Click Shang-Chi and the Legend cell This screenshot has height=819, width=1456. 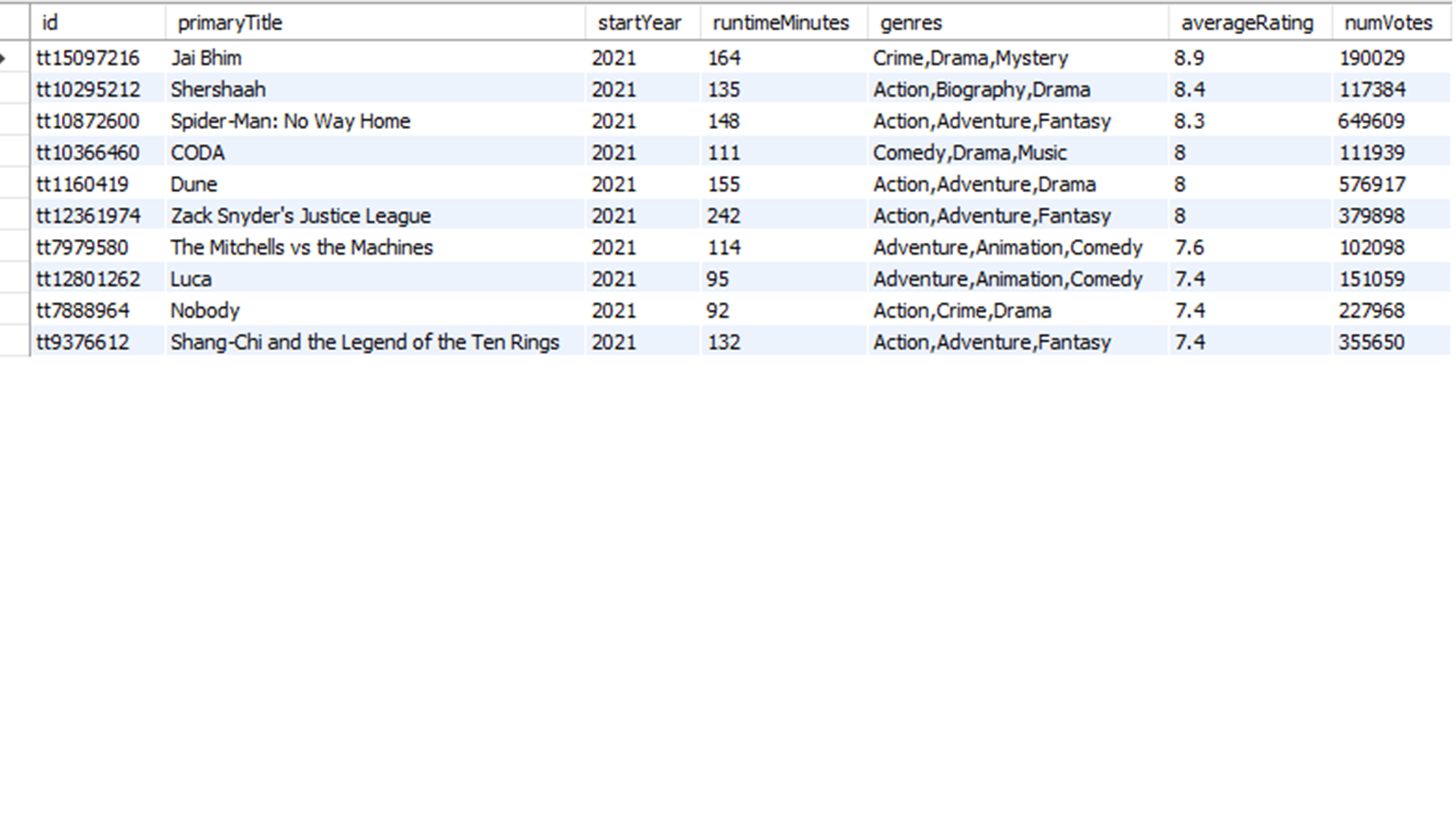coord(365,342)
